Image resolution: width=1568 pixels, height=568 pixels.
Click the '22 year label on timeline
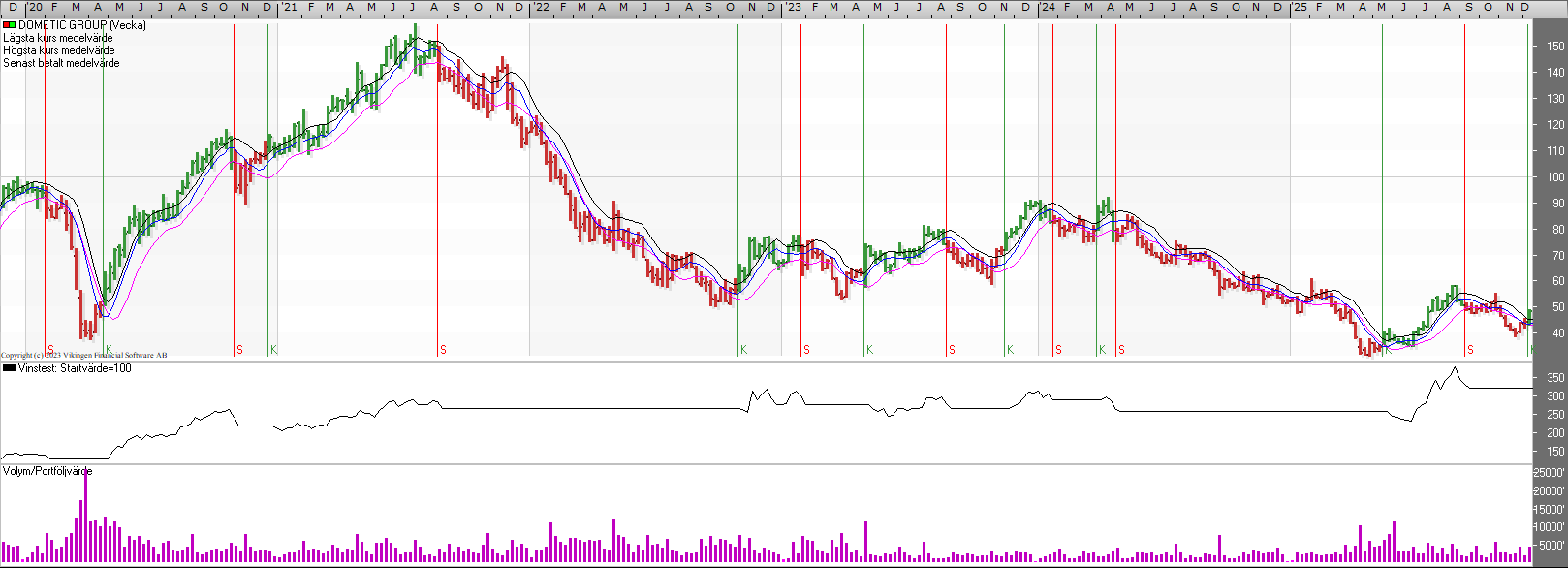coord(542,8)
